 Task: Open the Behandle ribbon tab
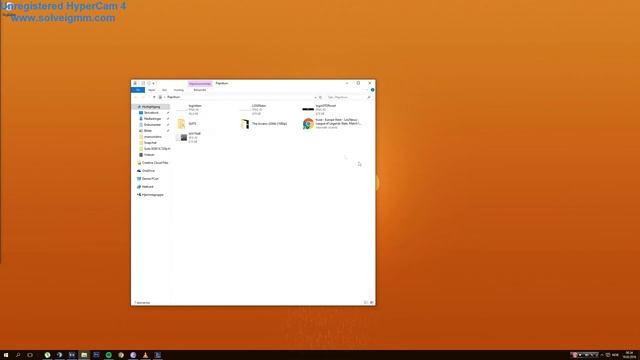[x=200, y=90]
